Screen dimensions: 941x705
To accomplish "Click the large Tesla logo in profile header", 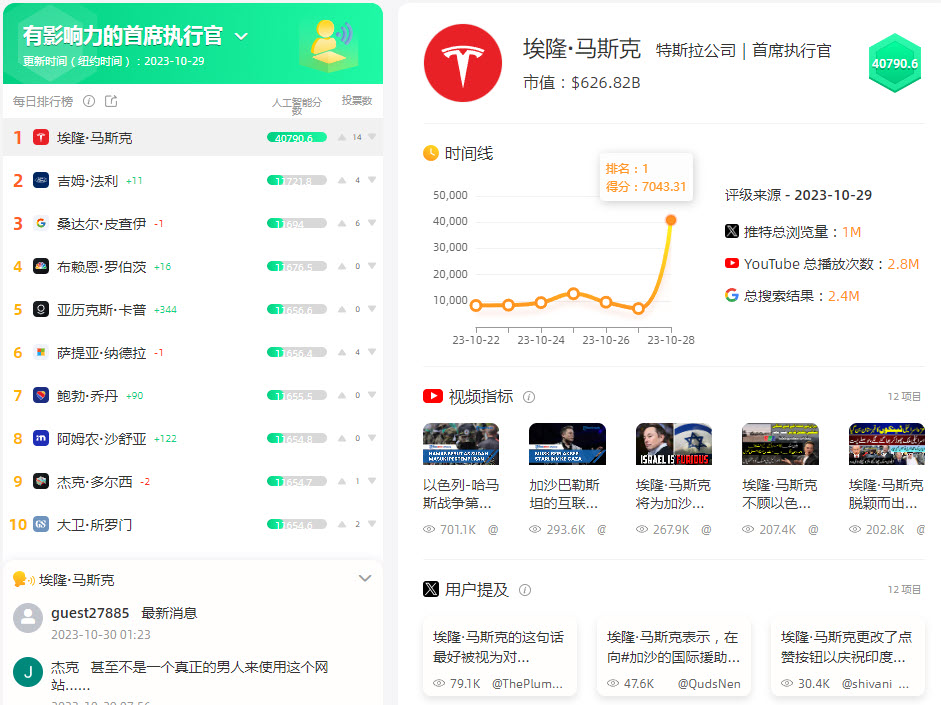I will pos(463,63).
